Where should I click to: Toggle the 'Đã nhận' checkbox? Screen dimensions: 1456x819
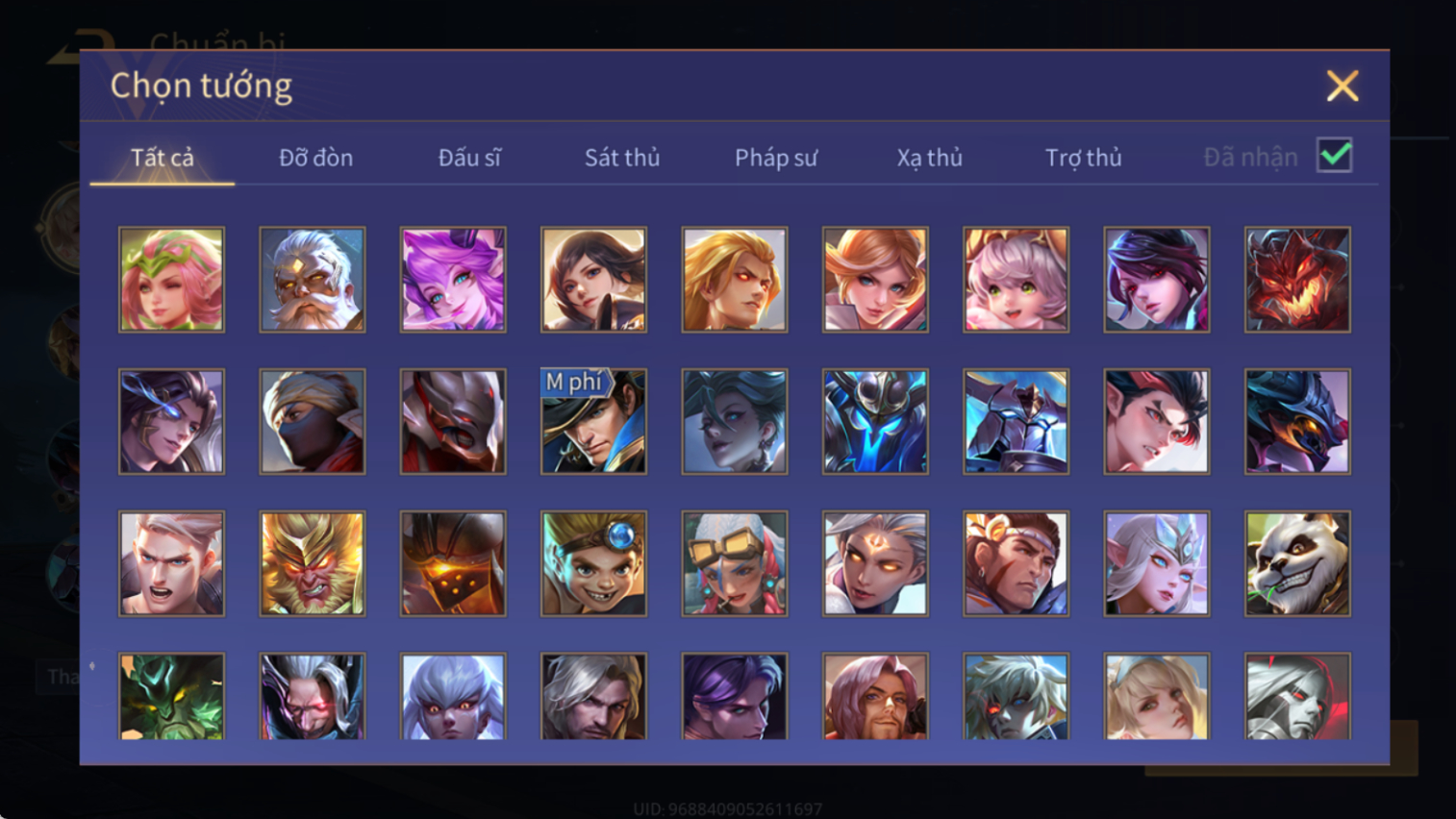click(1335, 156)
